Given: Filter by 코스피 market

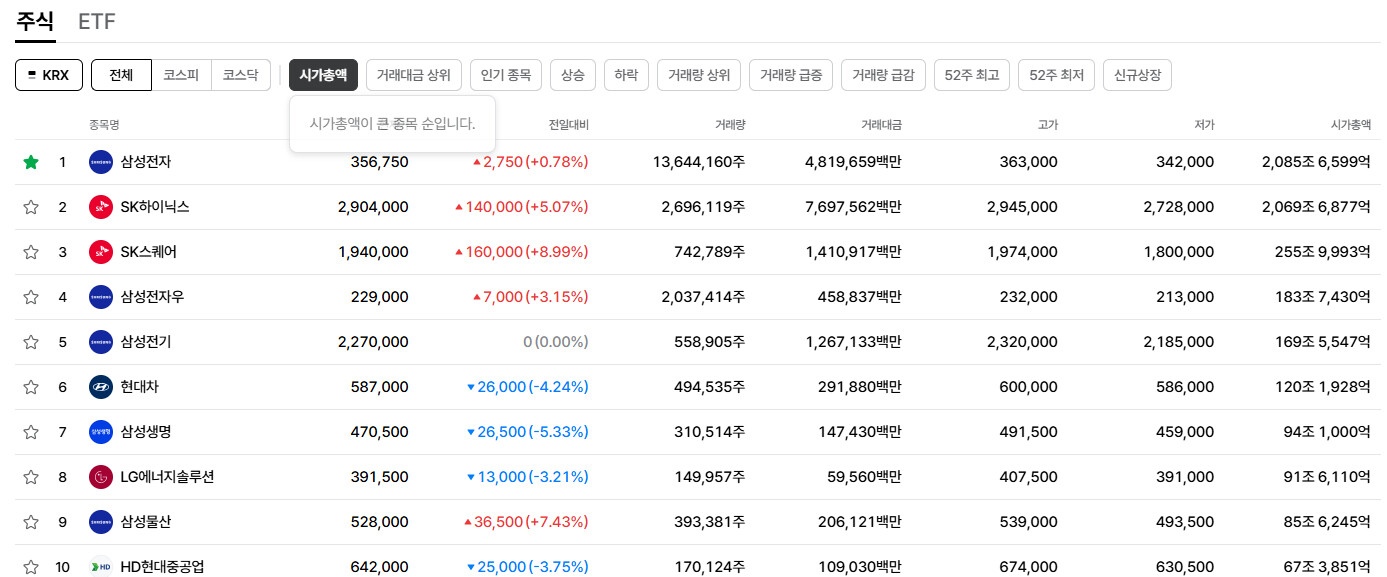Looking at the screenshot, I should (181, 75).
